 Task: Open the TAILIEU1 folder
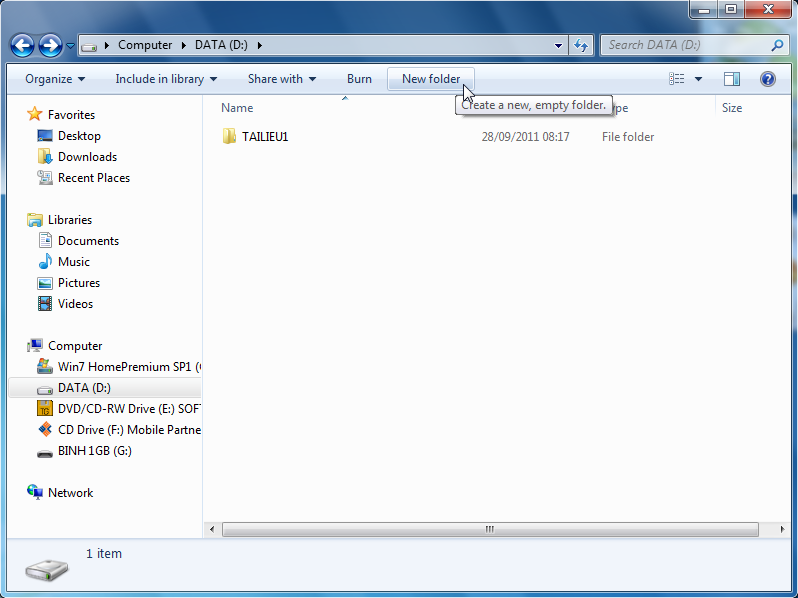pyautogui.click(x=264, y=137)
